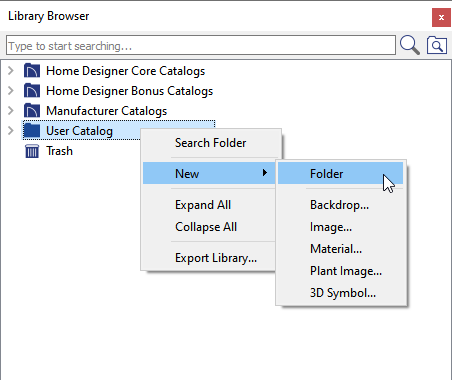Open the New submenu entry
Viewport: 452px width, 380px height.
pos(209,173)
